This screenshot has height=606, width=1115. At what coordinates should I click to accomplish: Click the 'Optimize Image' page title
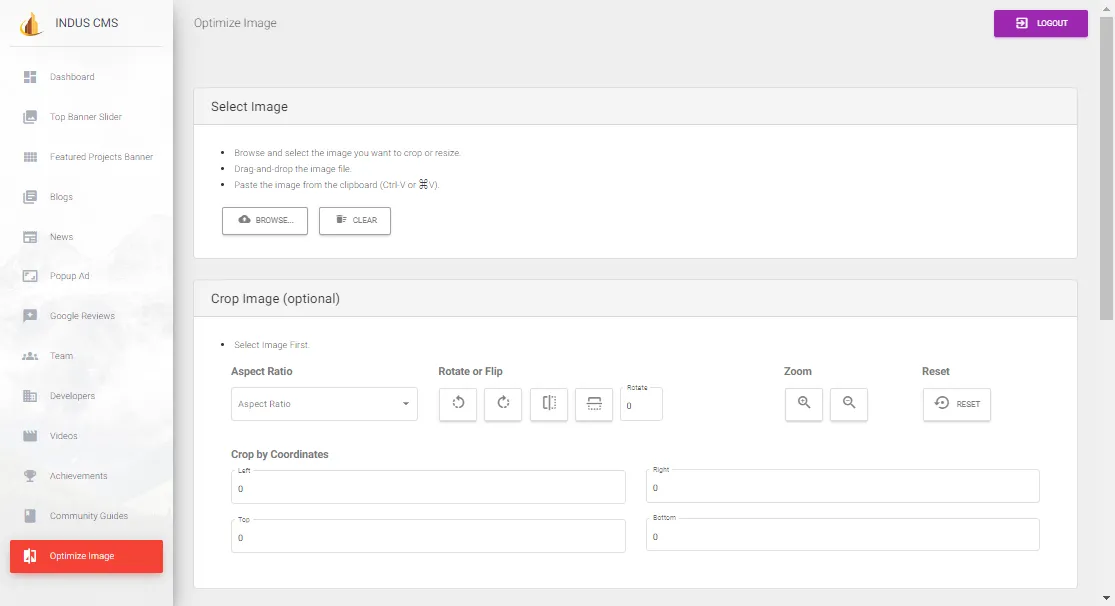(235, 23)
